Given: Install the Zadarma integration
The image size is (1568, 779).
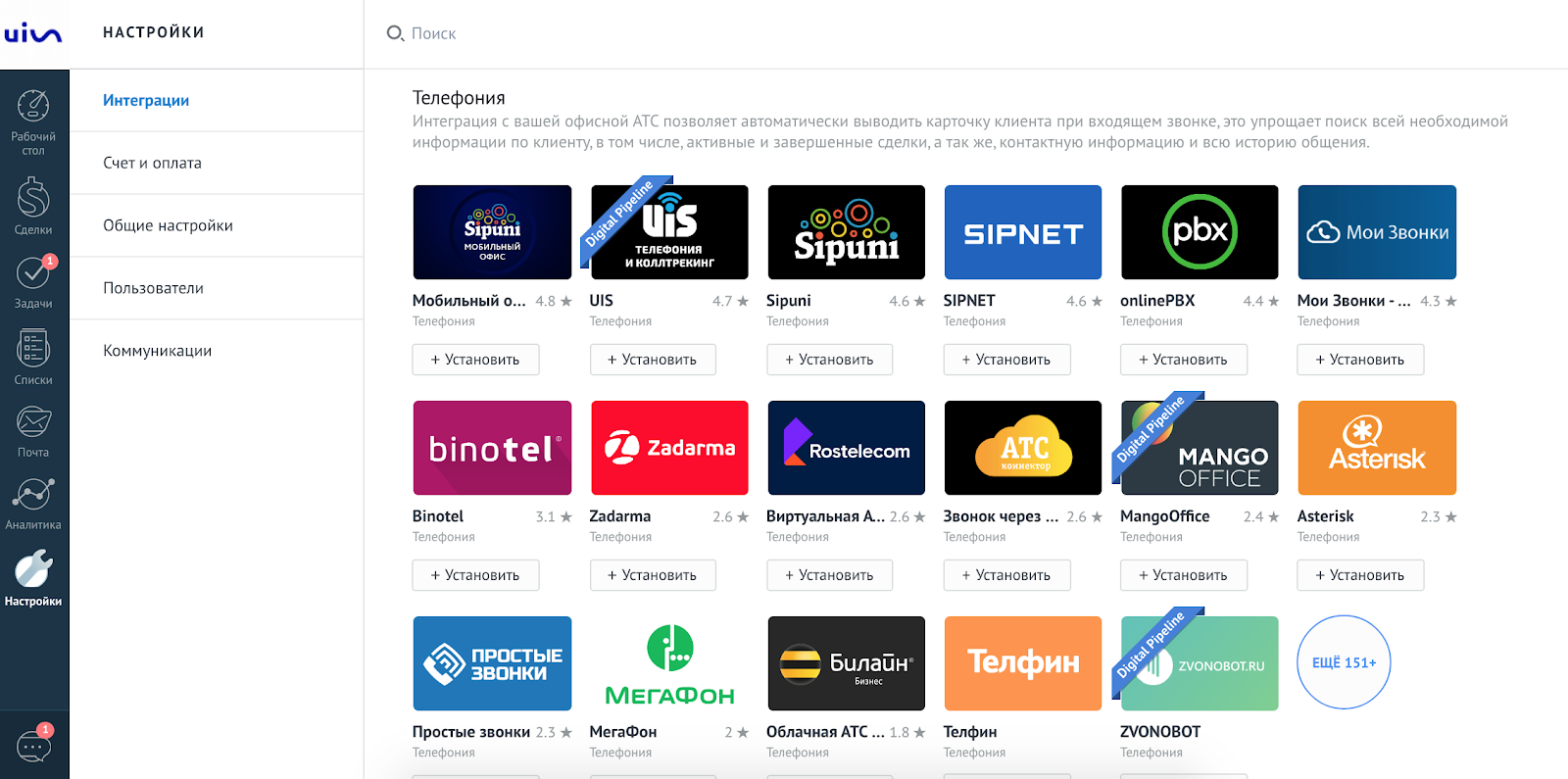Looking at the screenshot, I should tap(653, 575).
